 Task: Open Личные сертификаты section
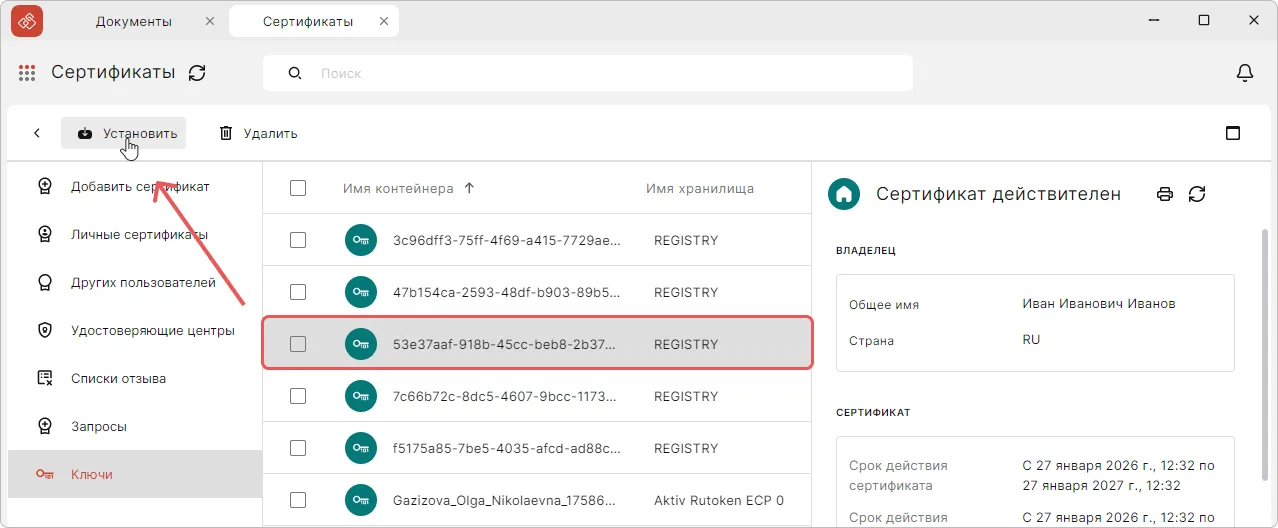(x=134, y=234)
